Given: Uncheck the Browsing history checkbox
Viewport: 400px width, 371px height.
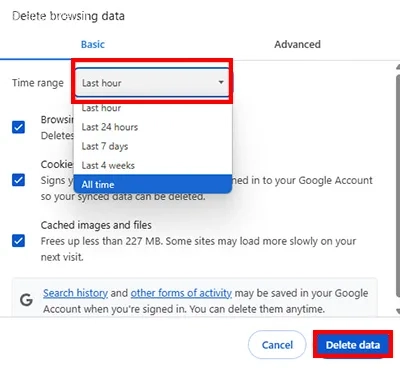Looking at the screenshot, I should (x=18, y=127).
